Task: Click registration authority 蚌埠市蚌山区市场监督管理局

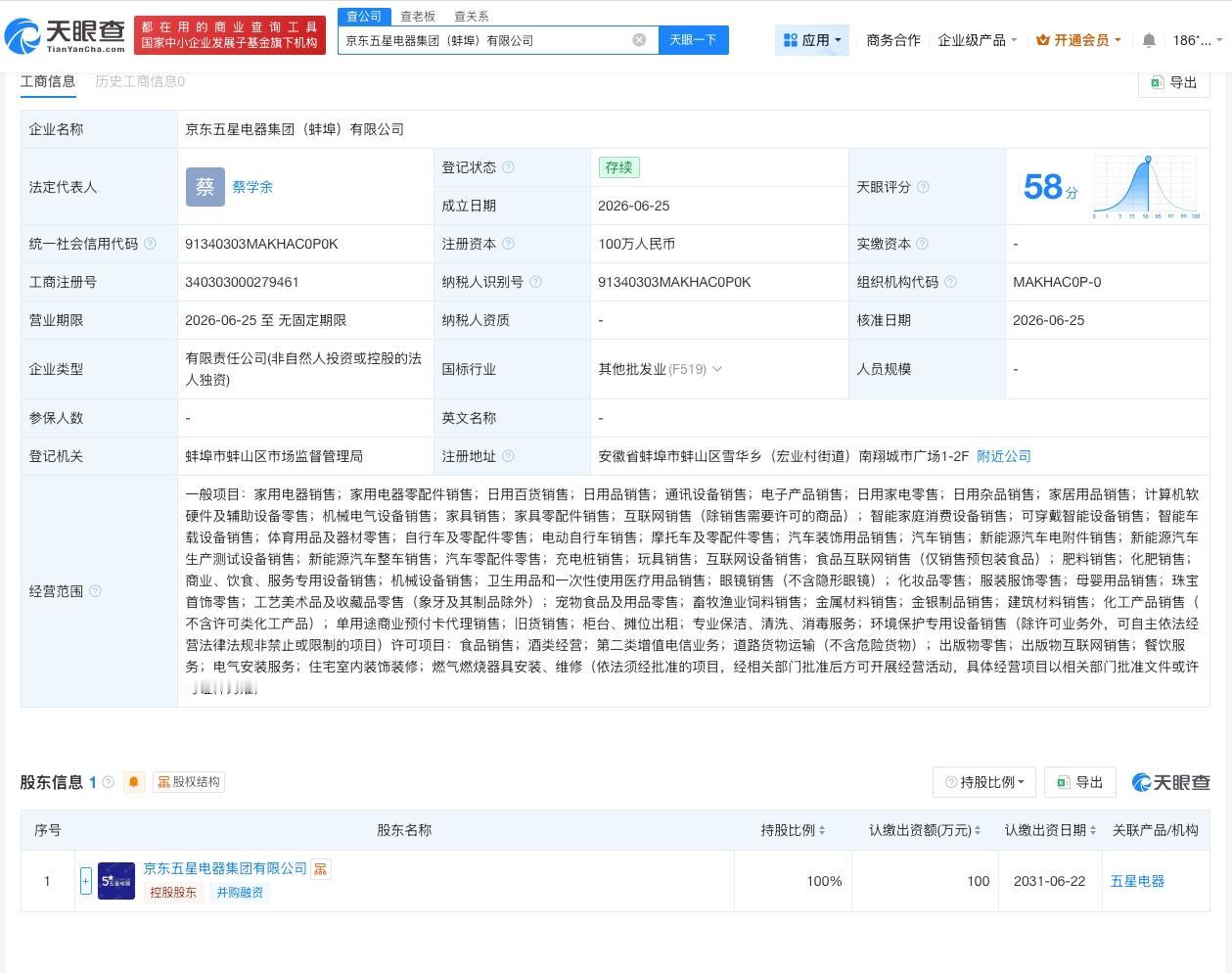Action: (274, 456)
